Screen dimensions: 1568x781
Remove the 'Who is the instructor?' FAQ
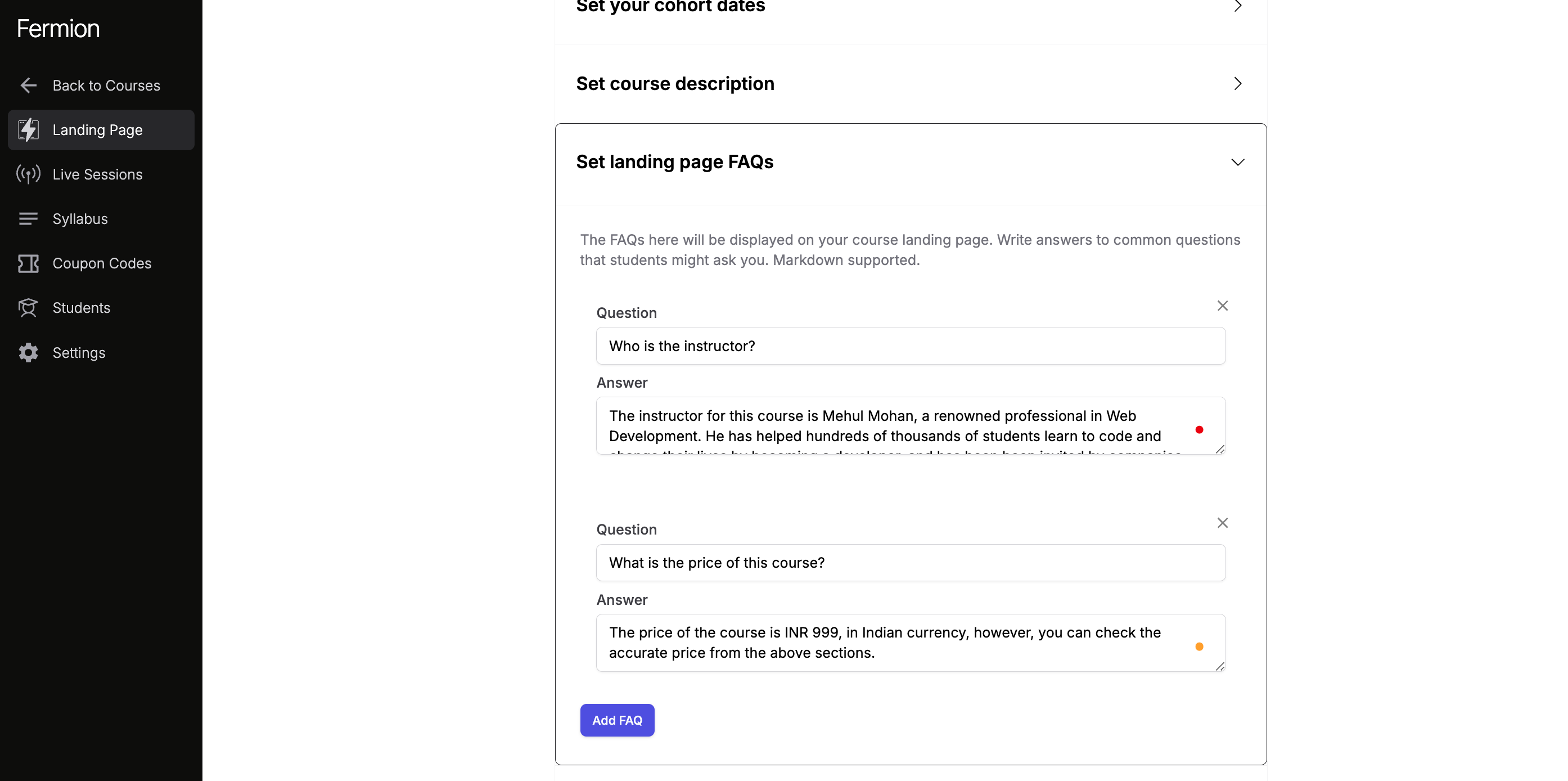[1222, 306]
